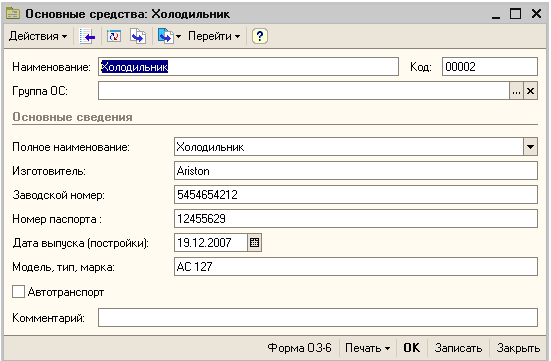Screen dimensions: 551x361
Task: Focus the Комментарий input field
Action: coord(318,317)
